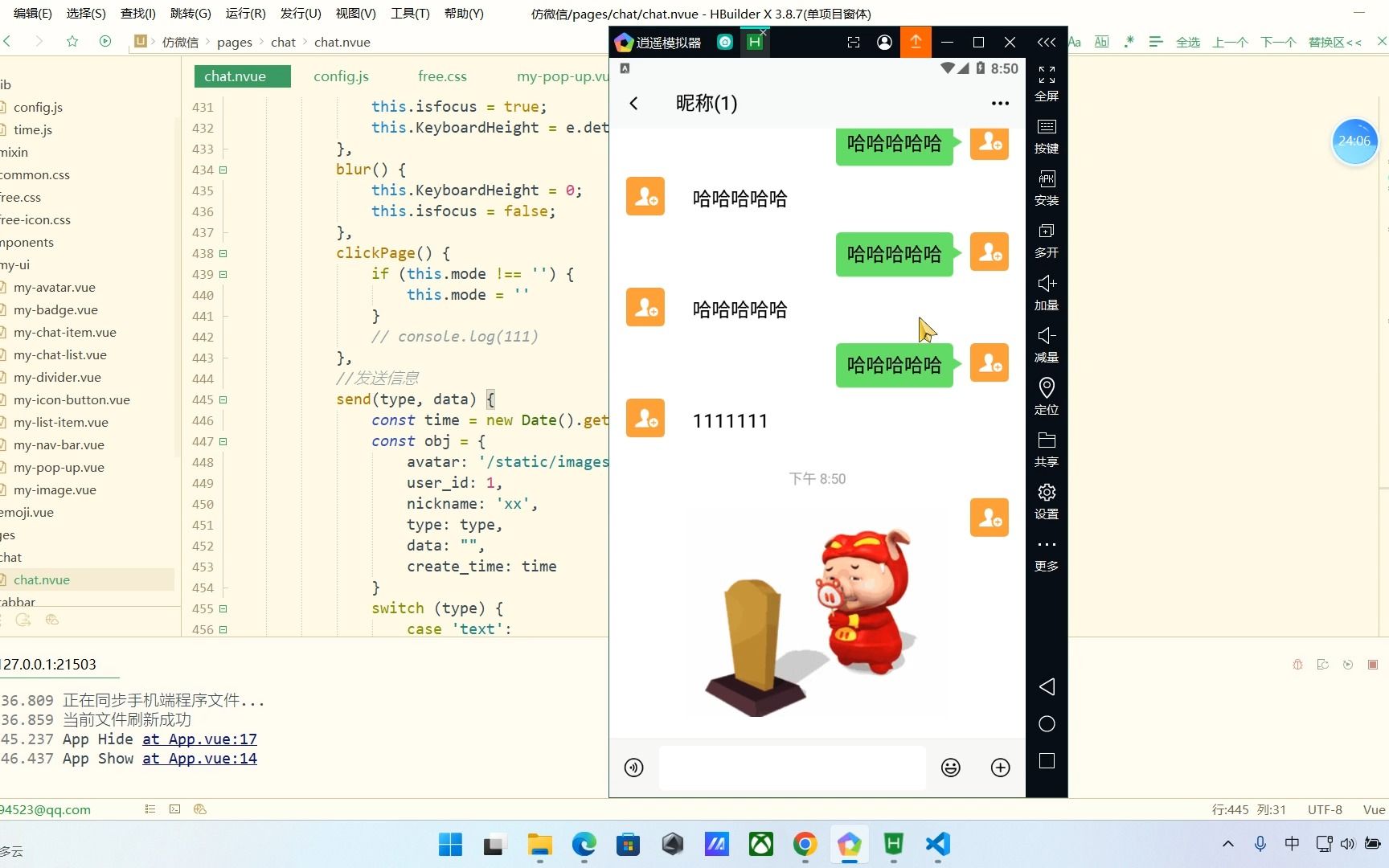Viewport: 1389px width, 868px height.
Task: Click 下一个 next match button
Action: 1279,42
